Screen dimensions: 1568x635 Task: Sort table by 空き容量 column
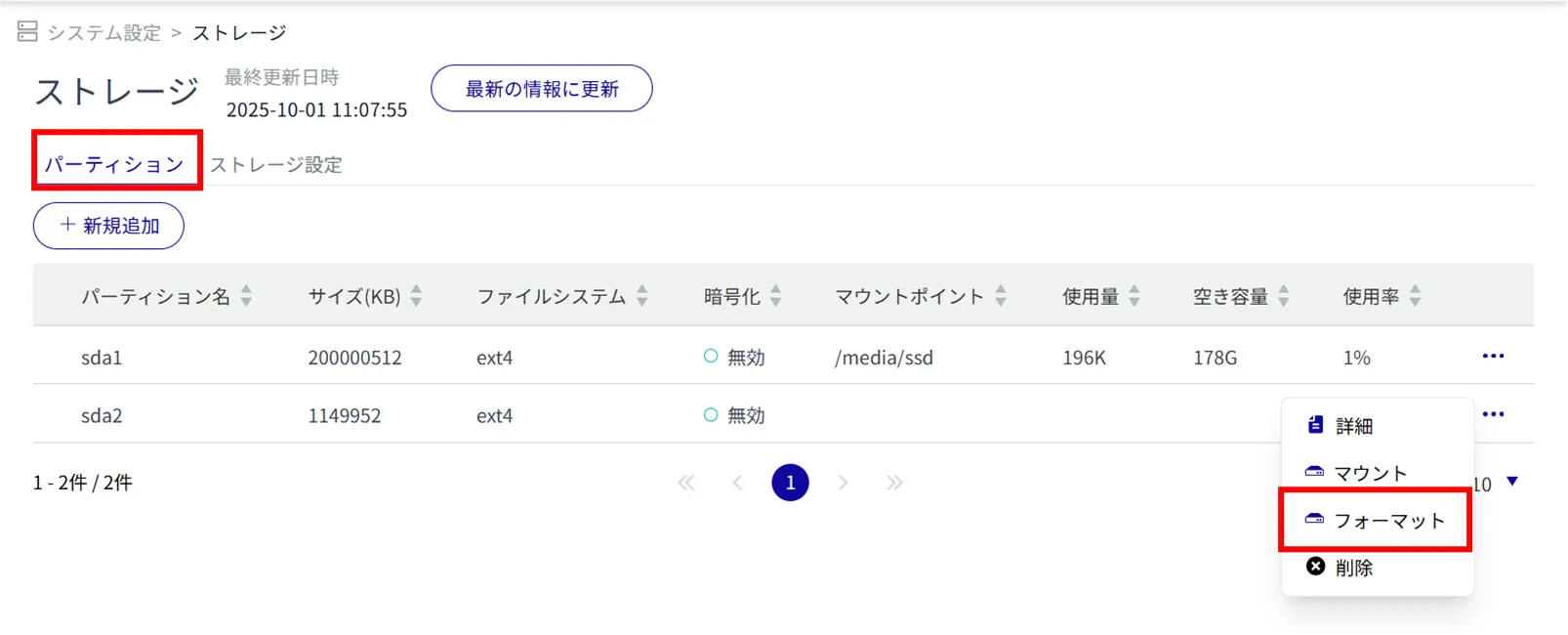[1283, 296]
